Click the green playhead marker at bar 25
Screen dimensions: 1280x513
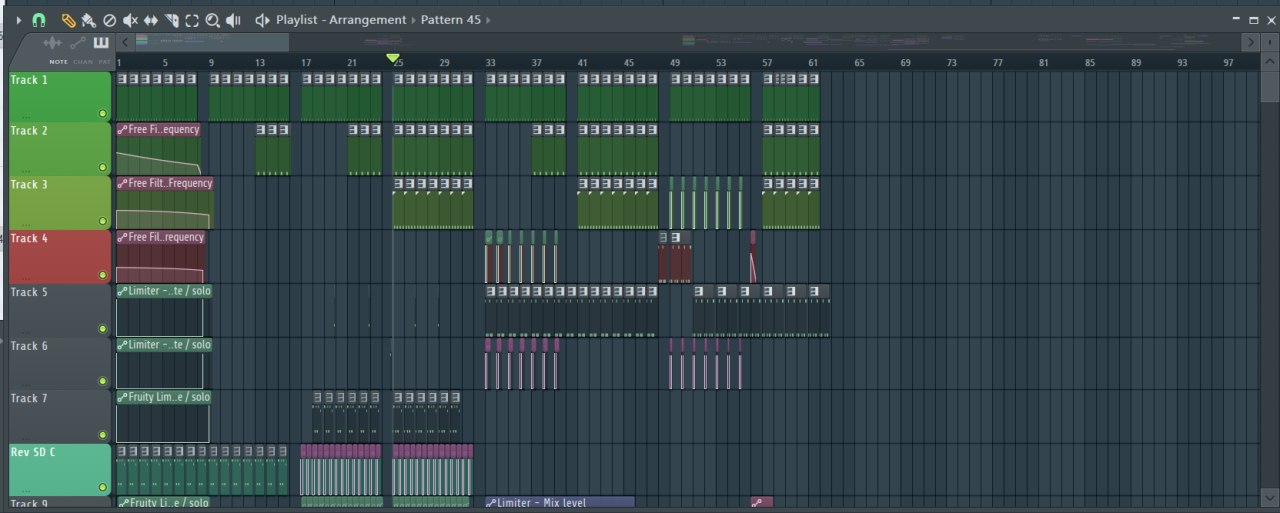coord(393,59)
